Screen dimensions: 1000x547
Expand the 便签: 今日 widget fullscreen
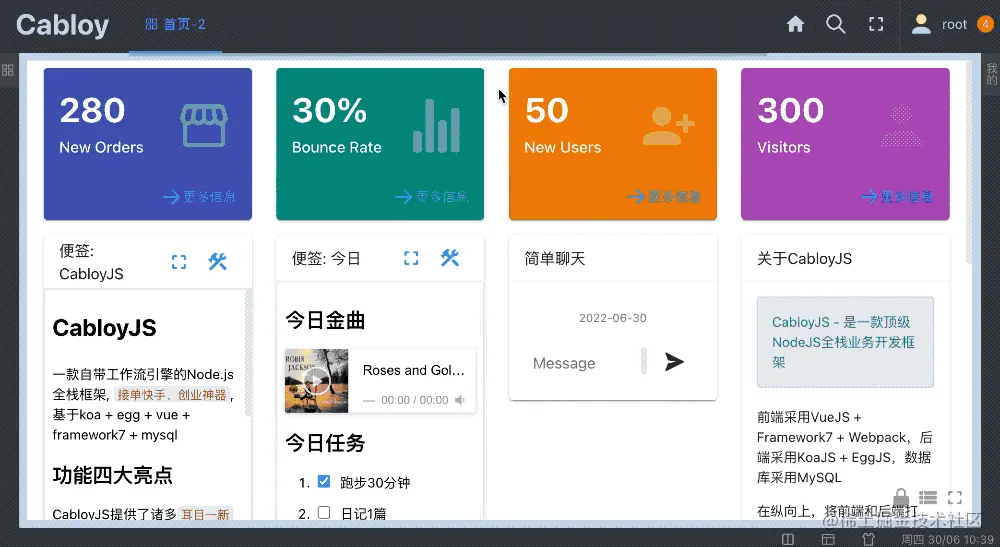[x=411, y=258]
